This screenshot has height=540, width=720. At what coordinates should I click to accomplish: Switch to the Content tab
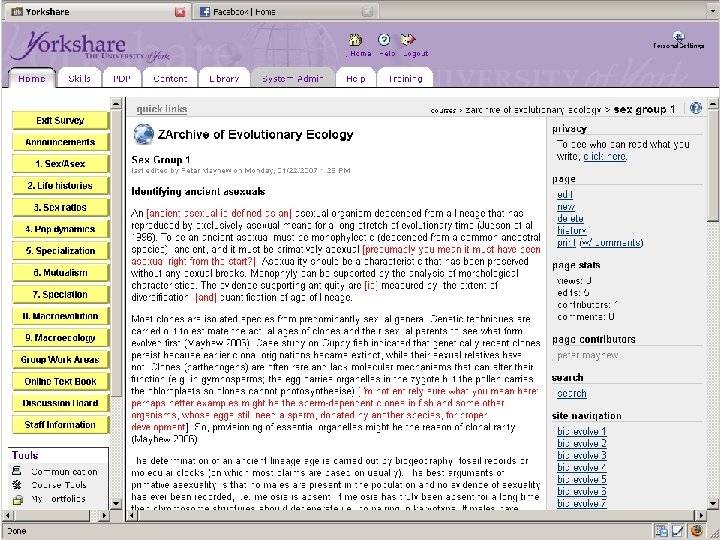[x=170, y=79]
